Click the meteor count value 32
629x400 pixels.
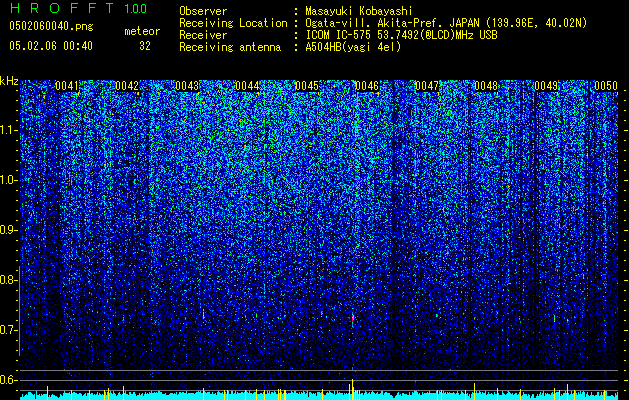pos(145,46)
